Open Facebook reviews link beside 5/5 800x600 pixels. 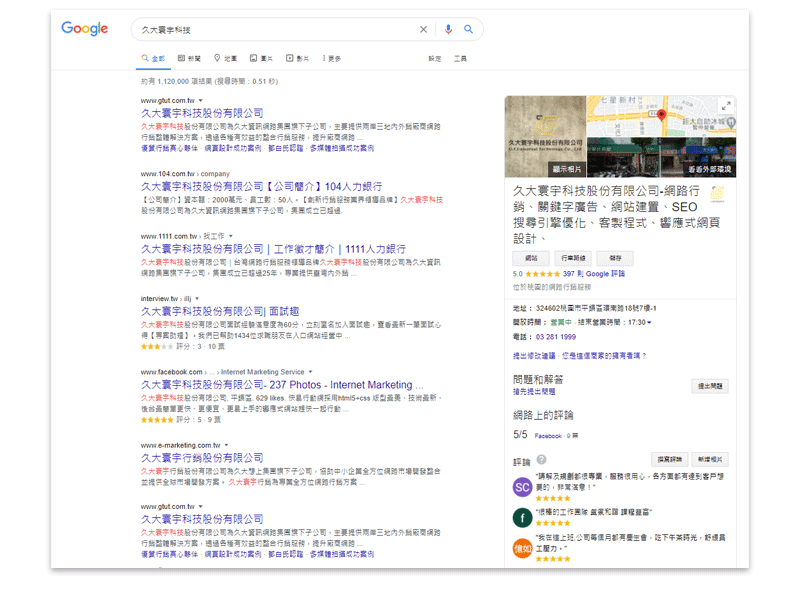click(548, 436)
